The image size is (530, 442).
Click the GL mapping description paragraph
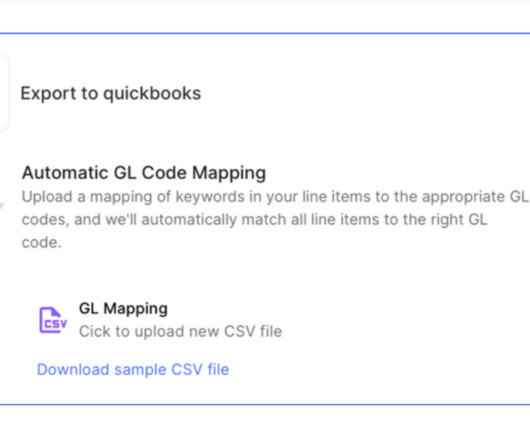pyautogui.click(x=275, y=220)
